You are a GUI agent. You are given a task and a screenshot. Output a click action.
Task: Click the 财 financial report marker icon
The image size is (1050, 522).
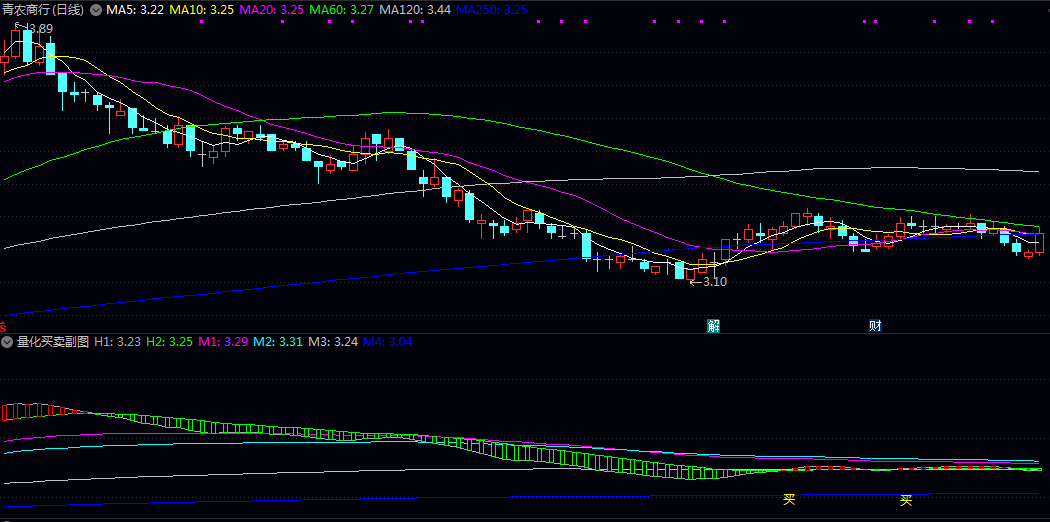875,325
